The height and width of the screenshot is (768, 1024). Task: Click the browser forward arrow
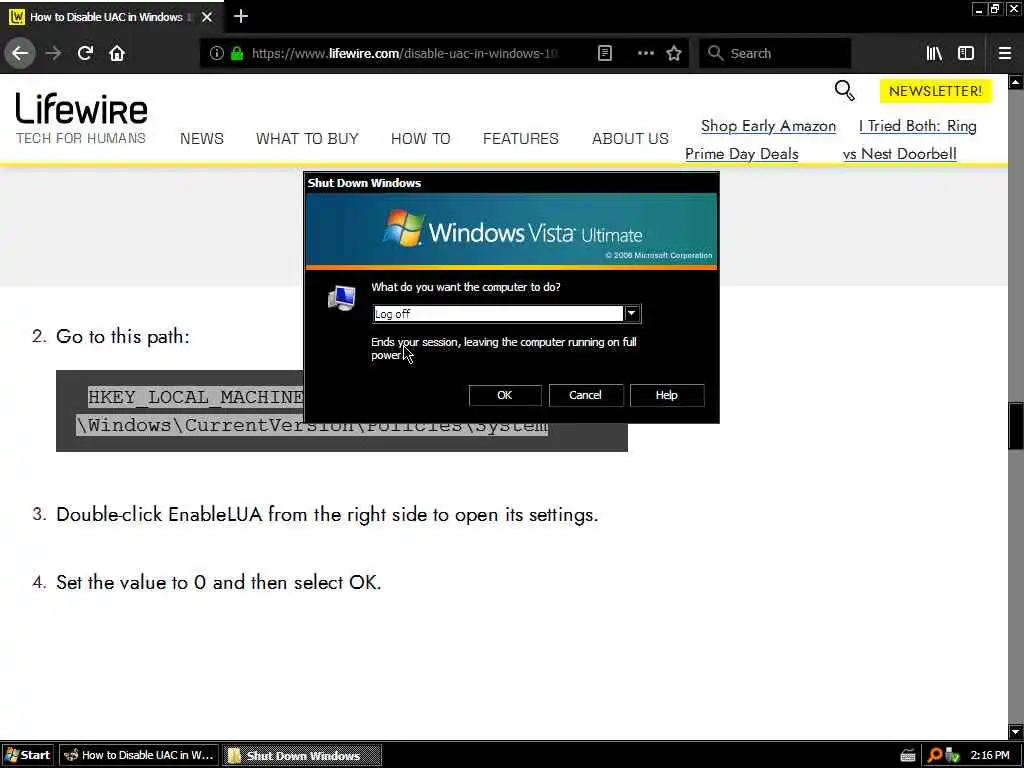(53, 54)
